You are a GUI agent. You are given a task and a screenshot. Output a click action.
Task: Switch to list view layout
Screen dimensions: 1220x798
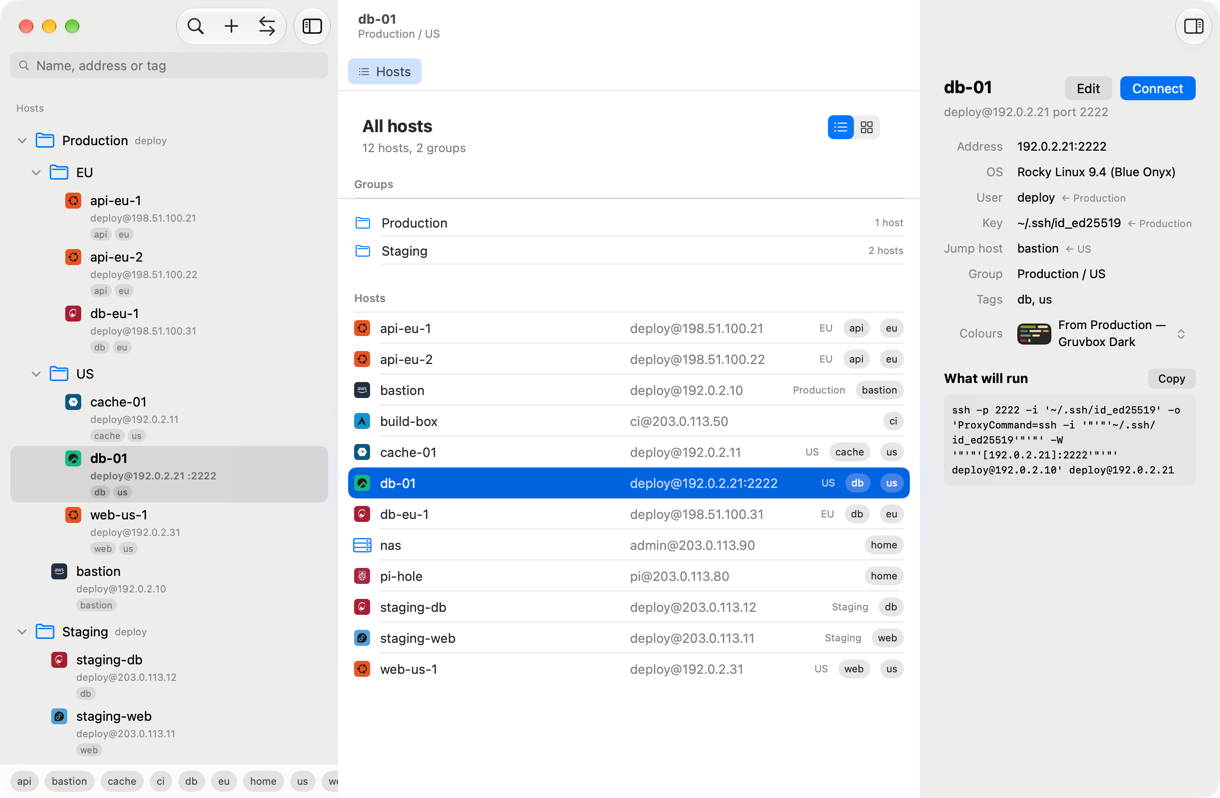pyautogui.click(x=841, y=127)
